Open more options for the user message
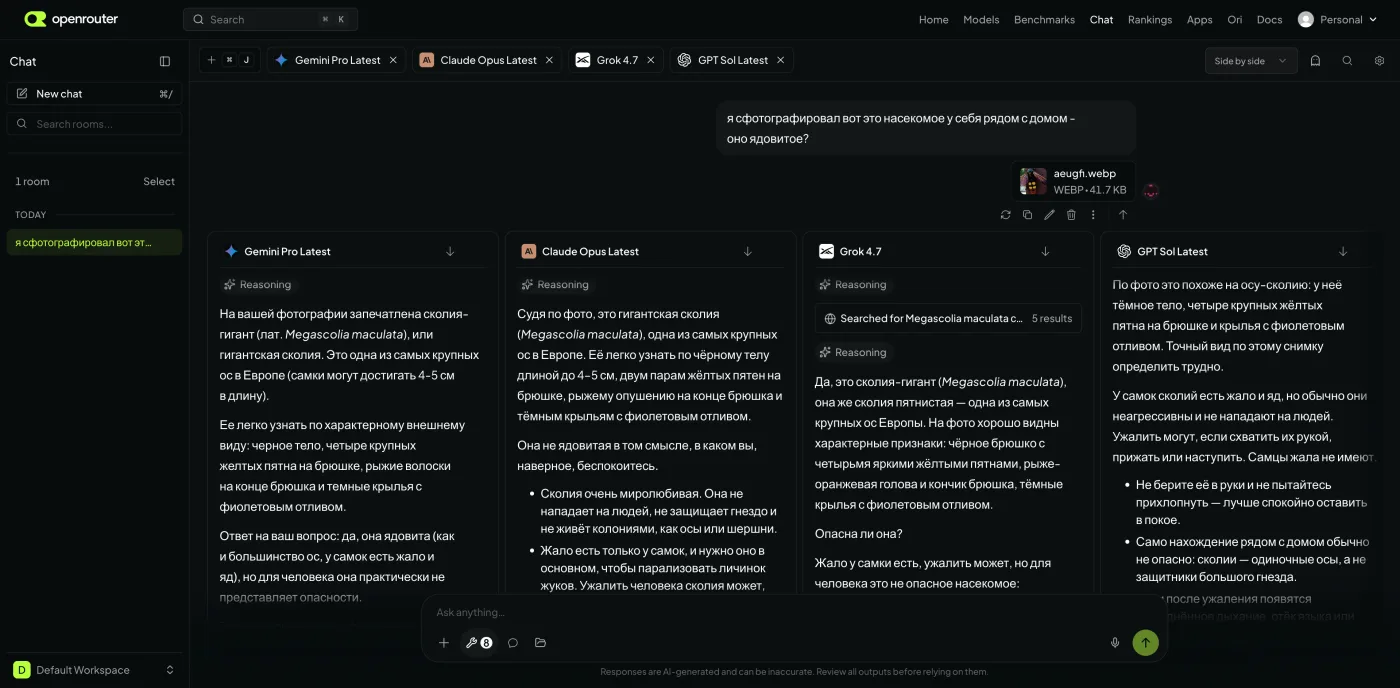 1093,215
